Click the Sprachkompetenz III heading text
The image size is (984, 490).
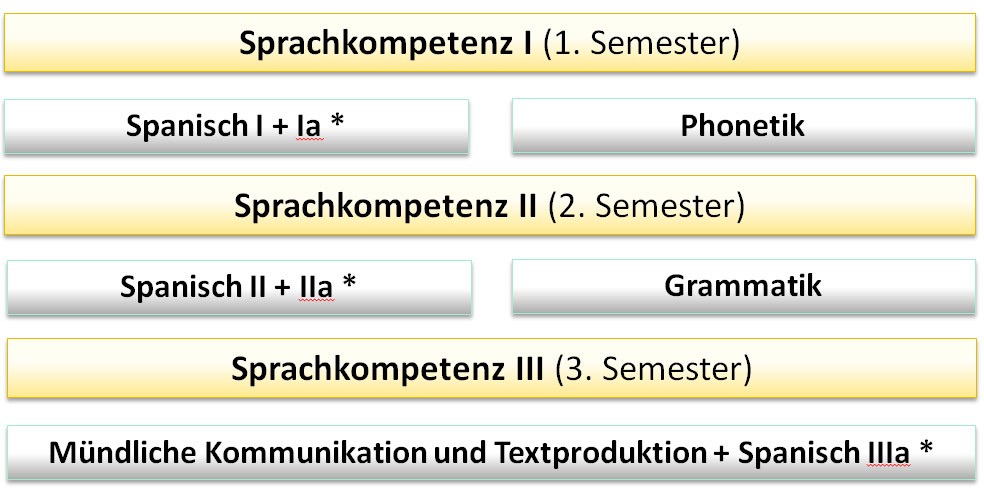387,370
